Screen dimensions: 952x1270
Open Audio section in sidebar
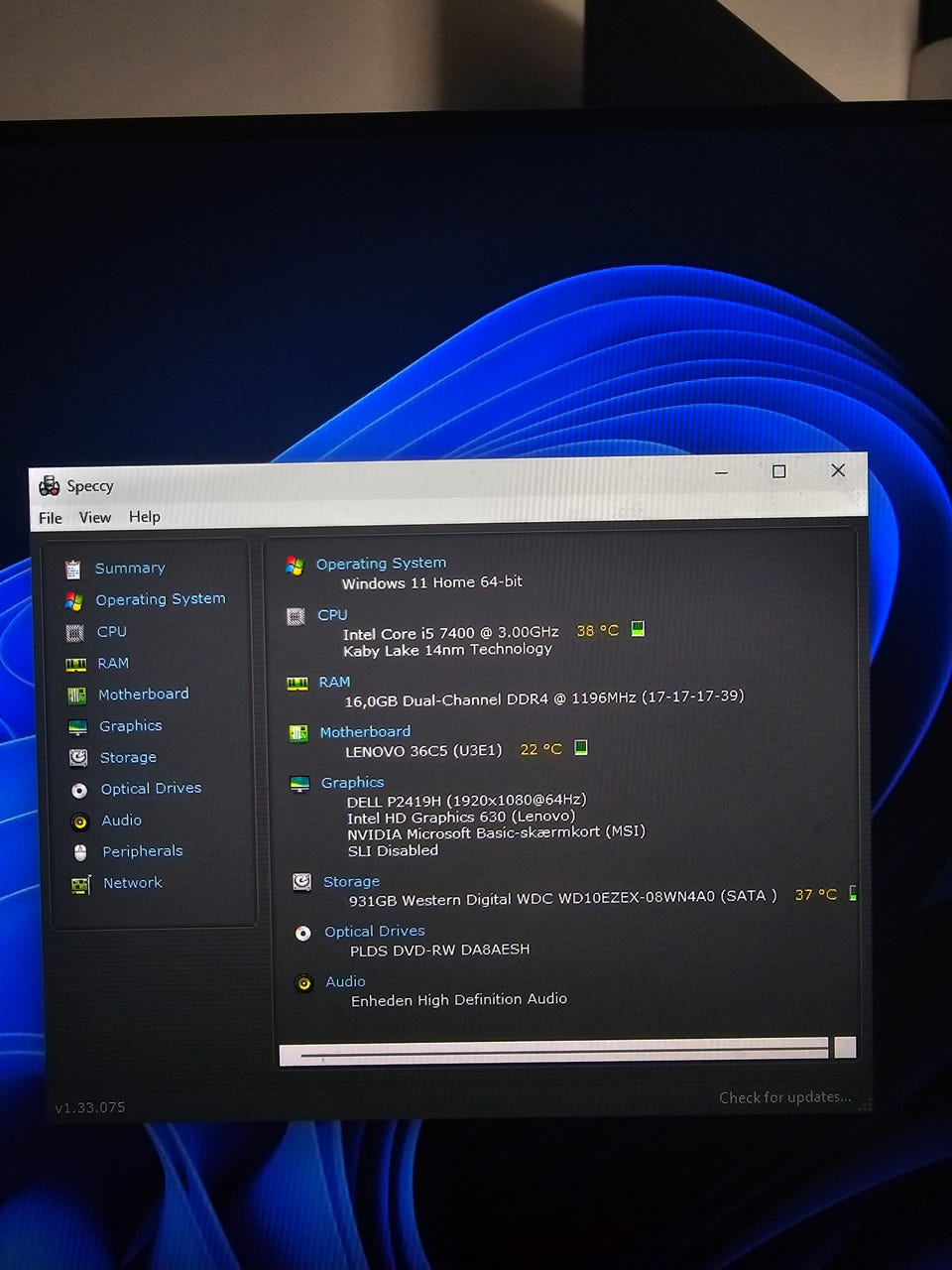point(121,821)
